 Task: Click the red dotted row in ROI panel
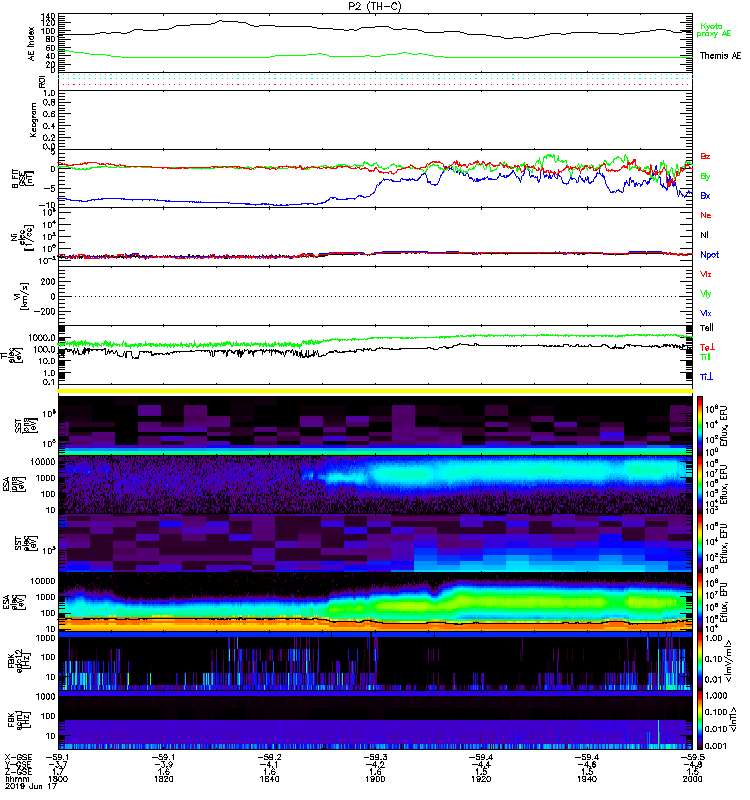(x=375, y=85)
